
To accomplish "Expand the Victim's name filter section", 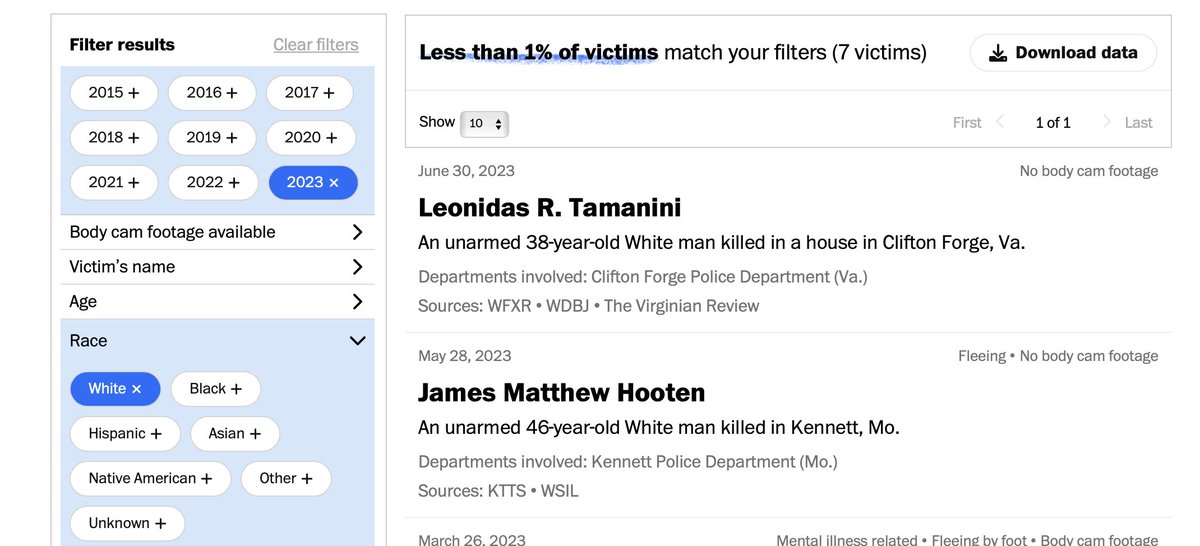I will pos(217,267).
